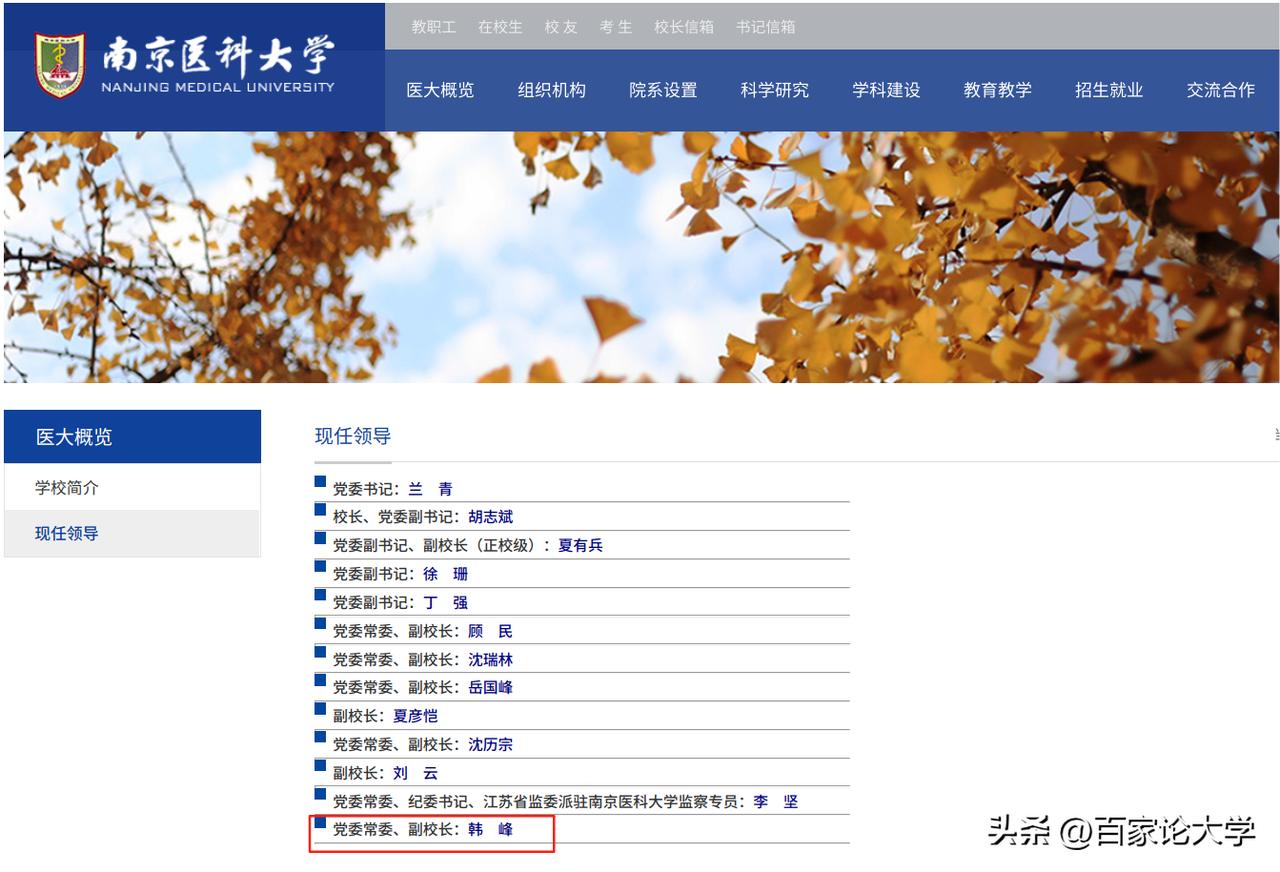1280x872 pixels.
Task: Open the 交流合作 navigation menu
Action: (x=1220, y=89)
